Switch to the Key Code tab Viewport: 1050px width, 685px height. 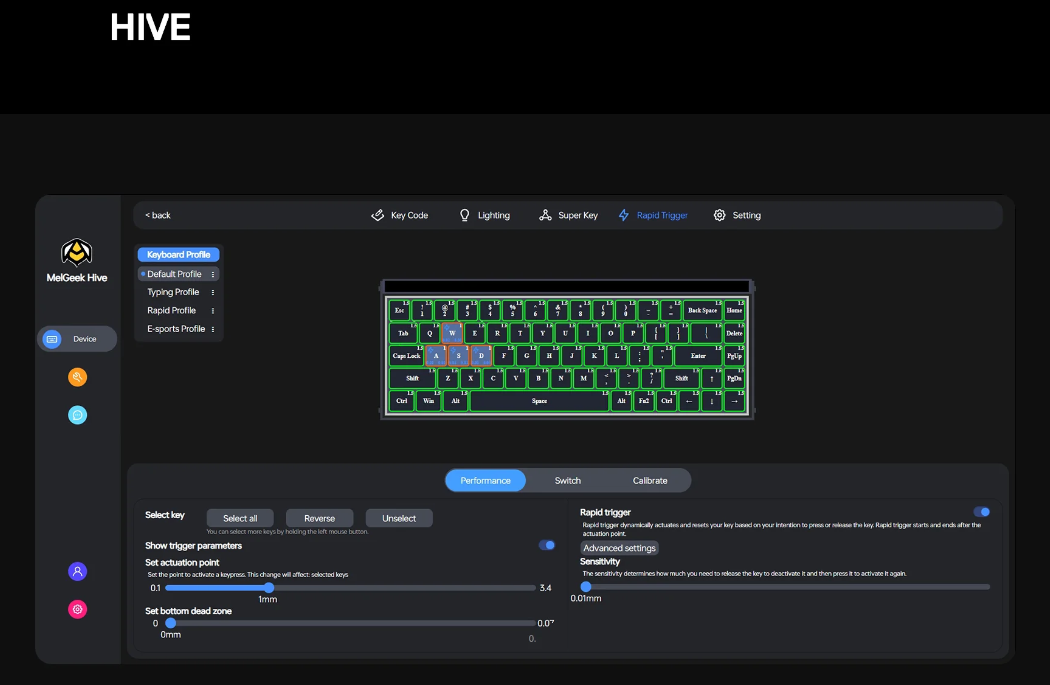pos(400,215)
